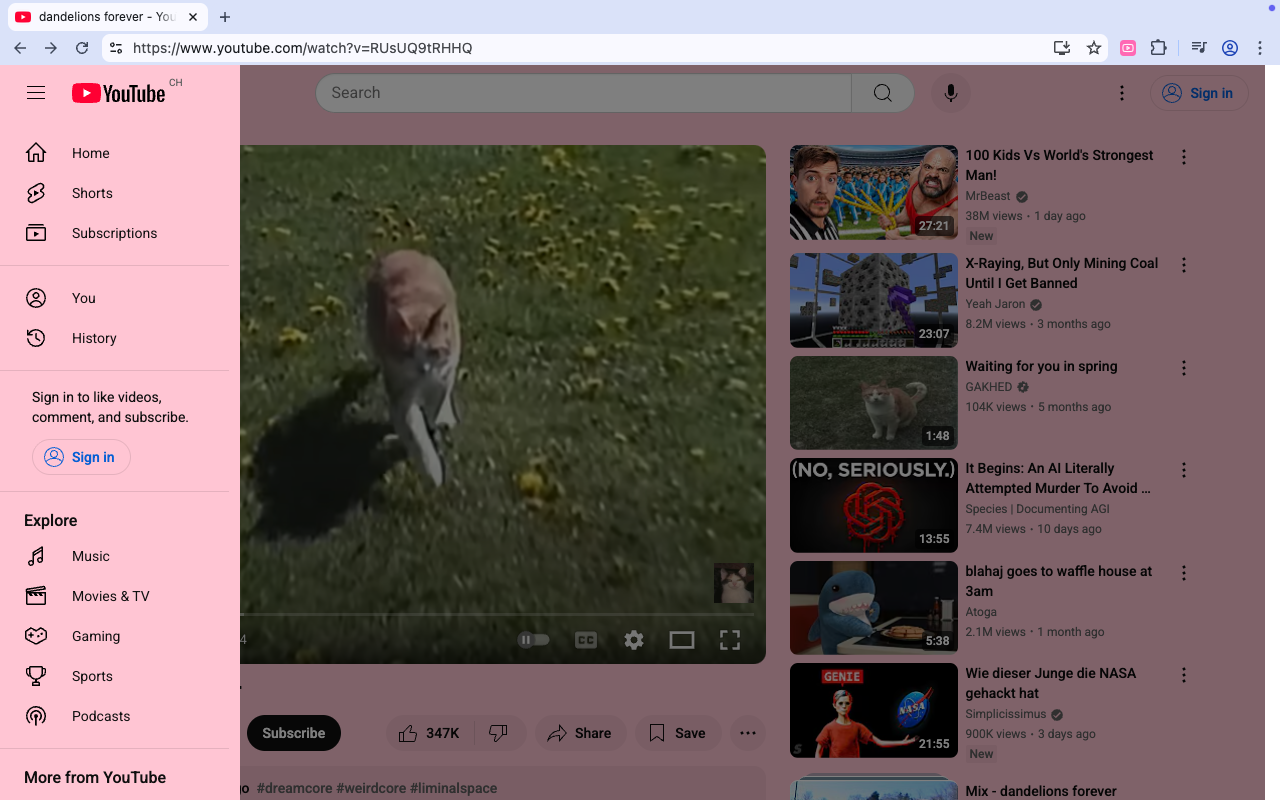Viewport: 1280px width, 800px height.
Task: Open the browser extensions puzzle icon
Action: [x=1158, y=48]
